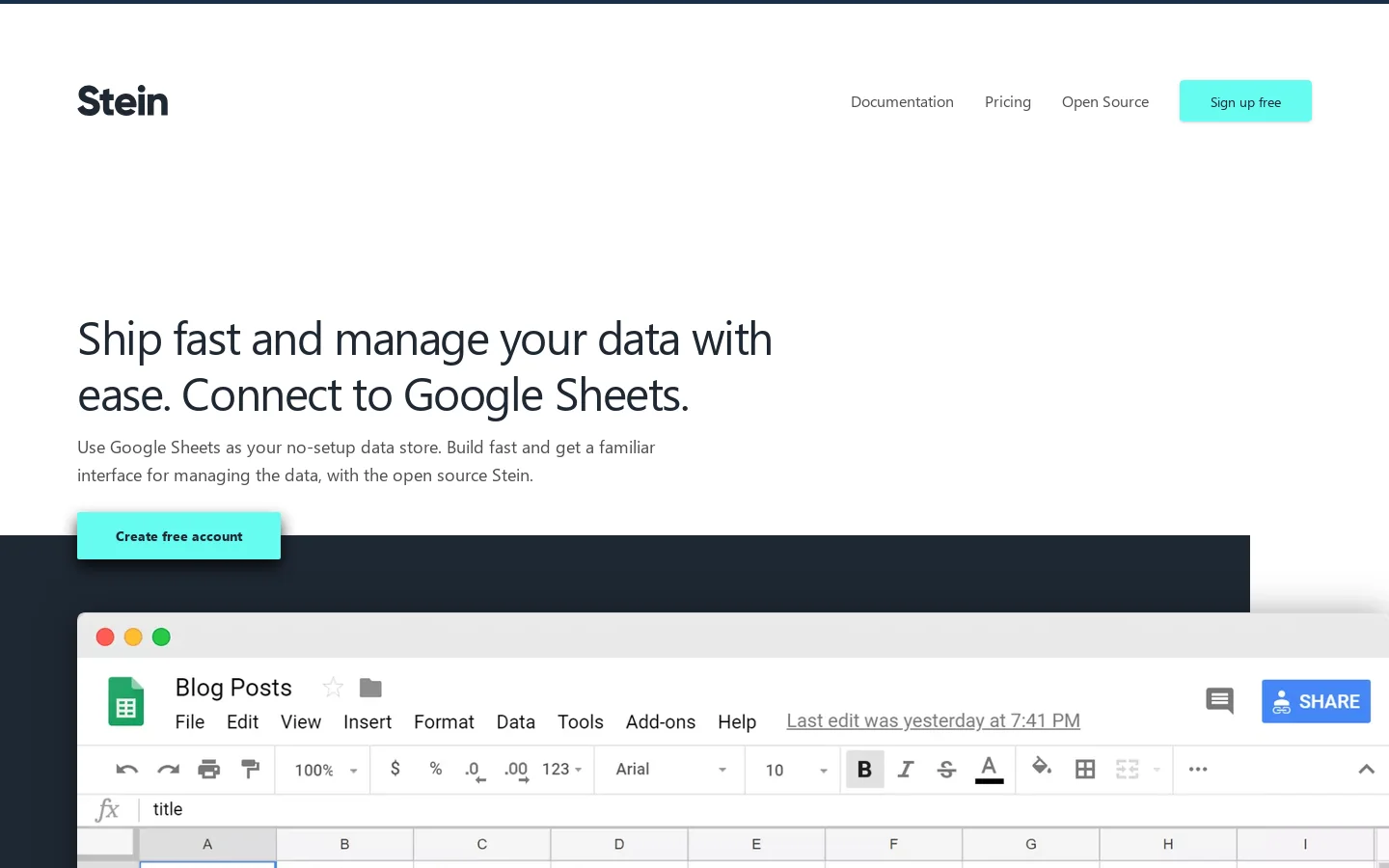Screen dimensions: 1389x868
Task: Open the 100% zoom dropdown
Action: click(x=326, y=770)
